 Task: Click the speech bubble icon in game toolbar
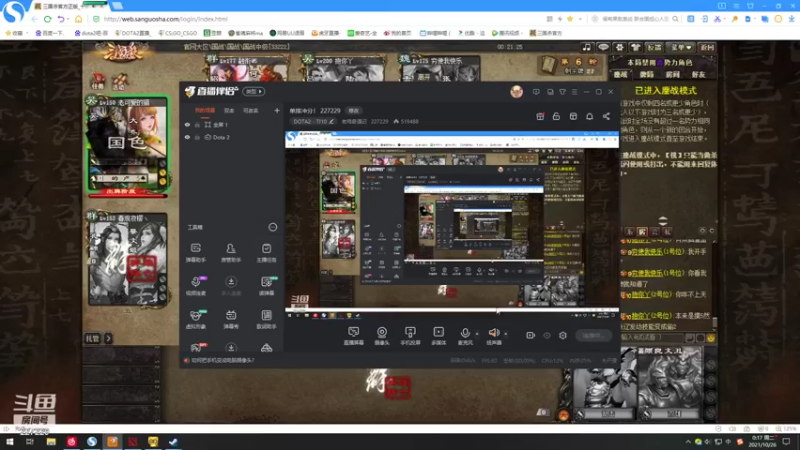coord(603,47)
